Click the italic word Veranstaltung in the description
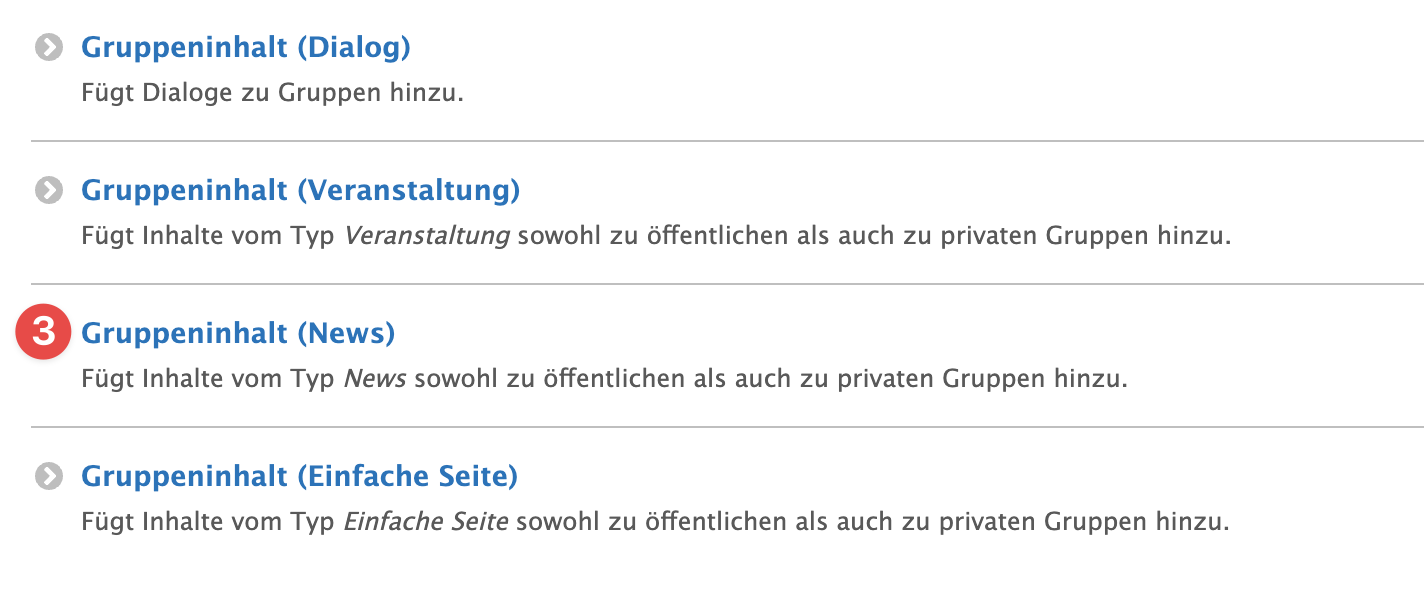 click(x=427, y=237)
